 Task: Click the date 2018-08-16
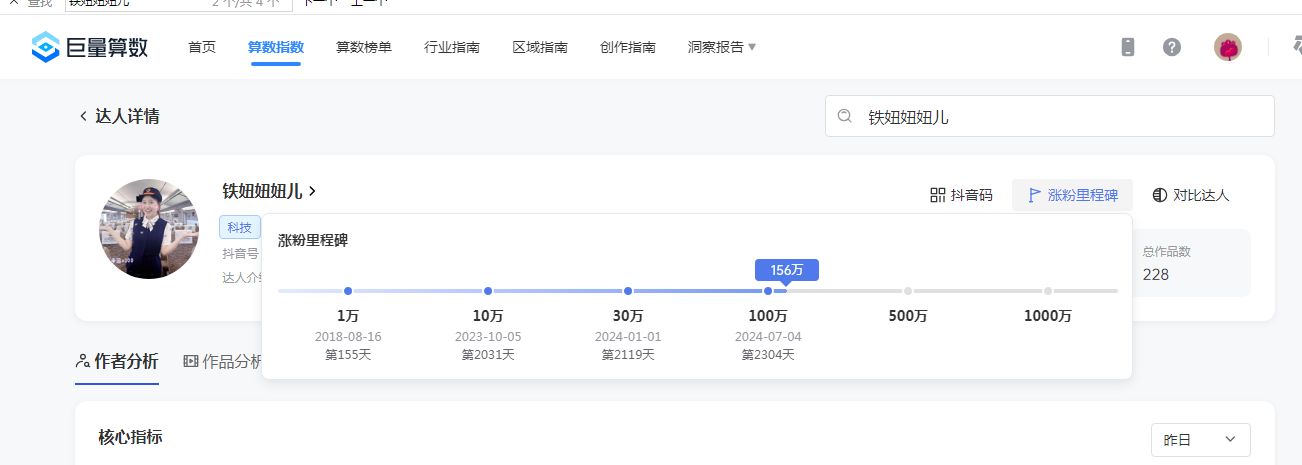coord(348,336)
